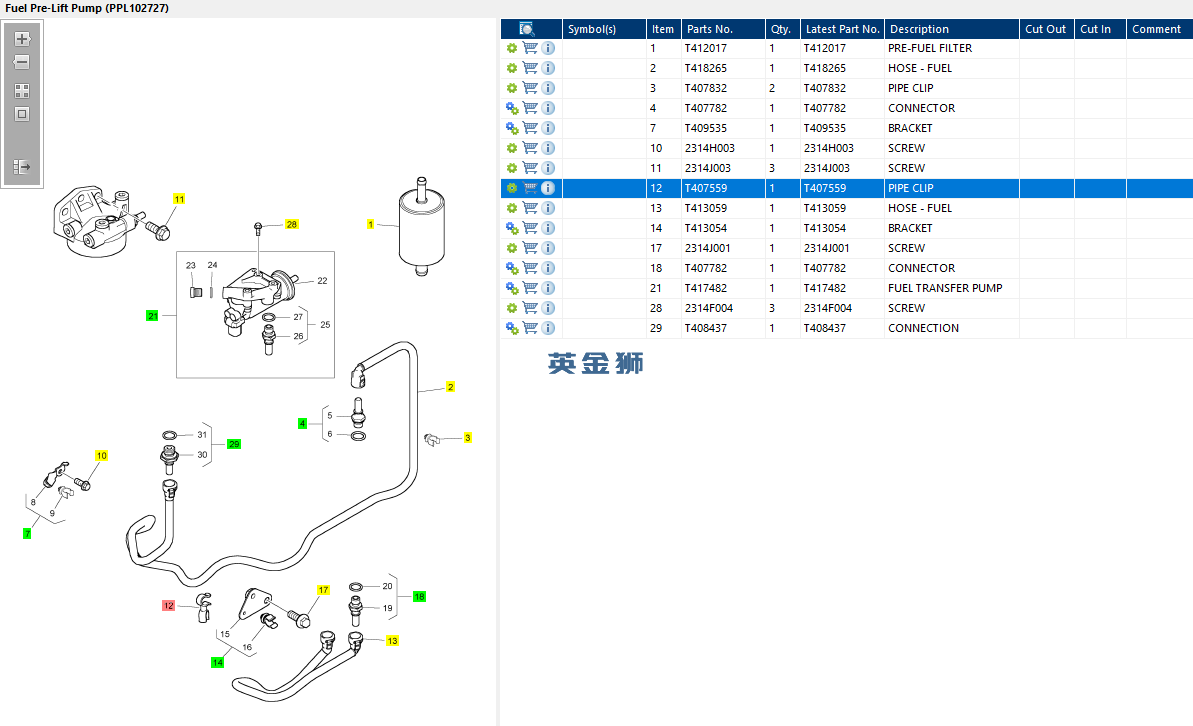Select red callout 12 in diagram
Image resolution: width=1193 pixels, height=726 pixels.
[x=169, y=606]
